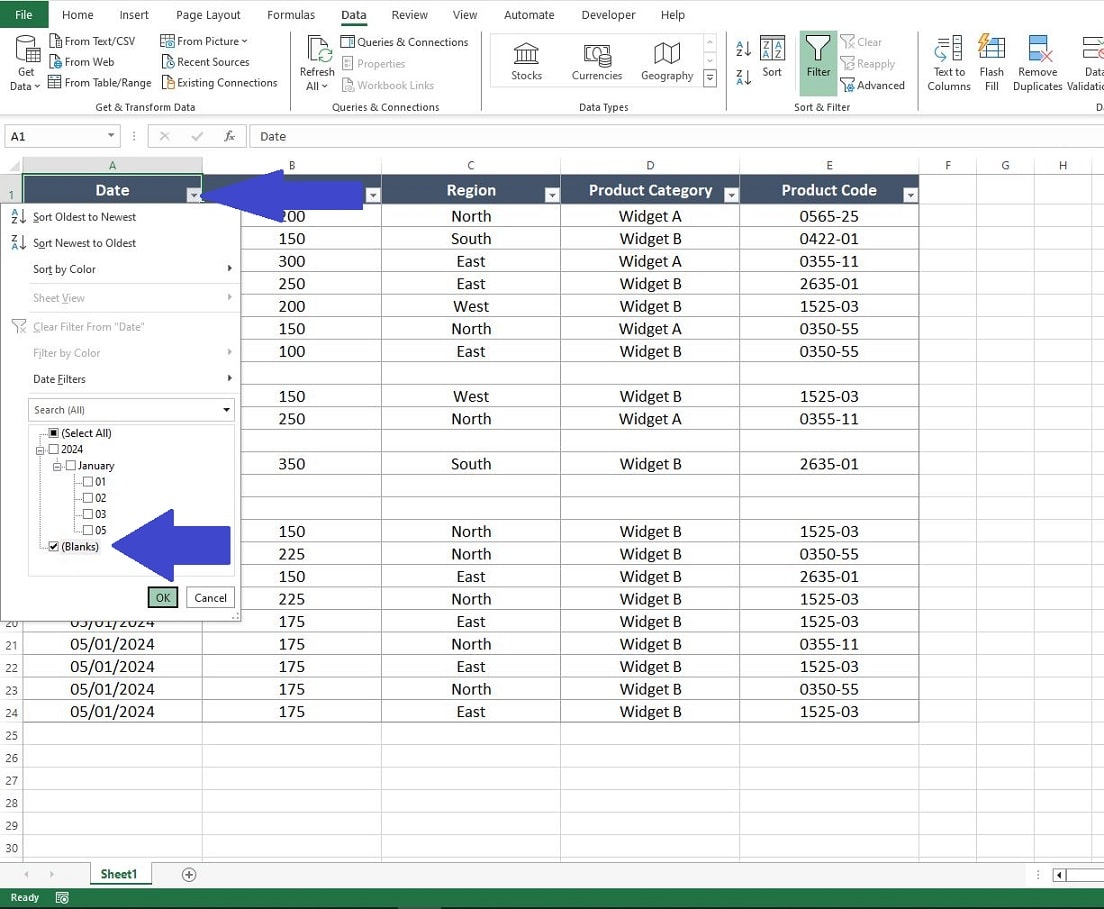This screenshot has height=909, width=1104.
Task: Click the Text to Columns tool
Action: [x=947, y=62]
